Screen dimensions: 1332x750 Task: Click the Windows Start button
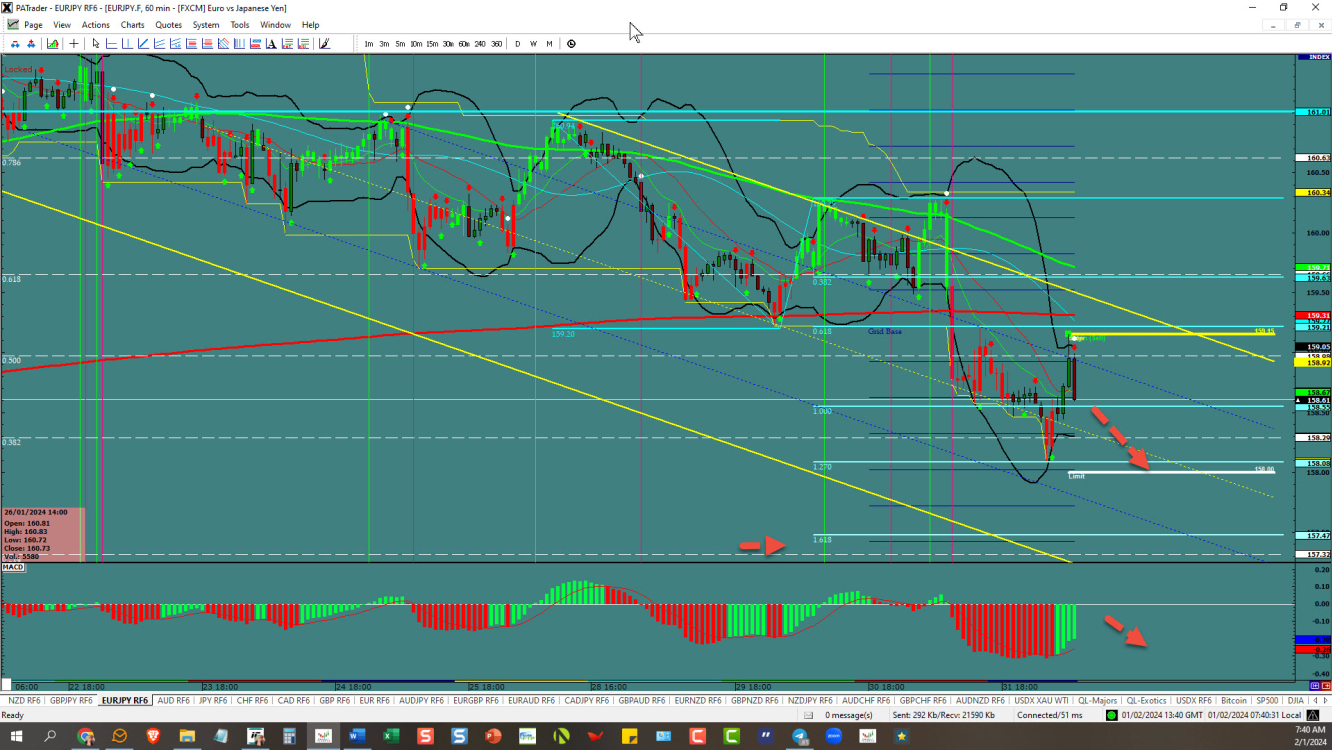tap(16, 736)
